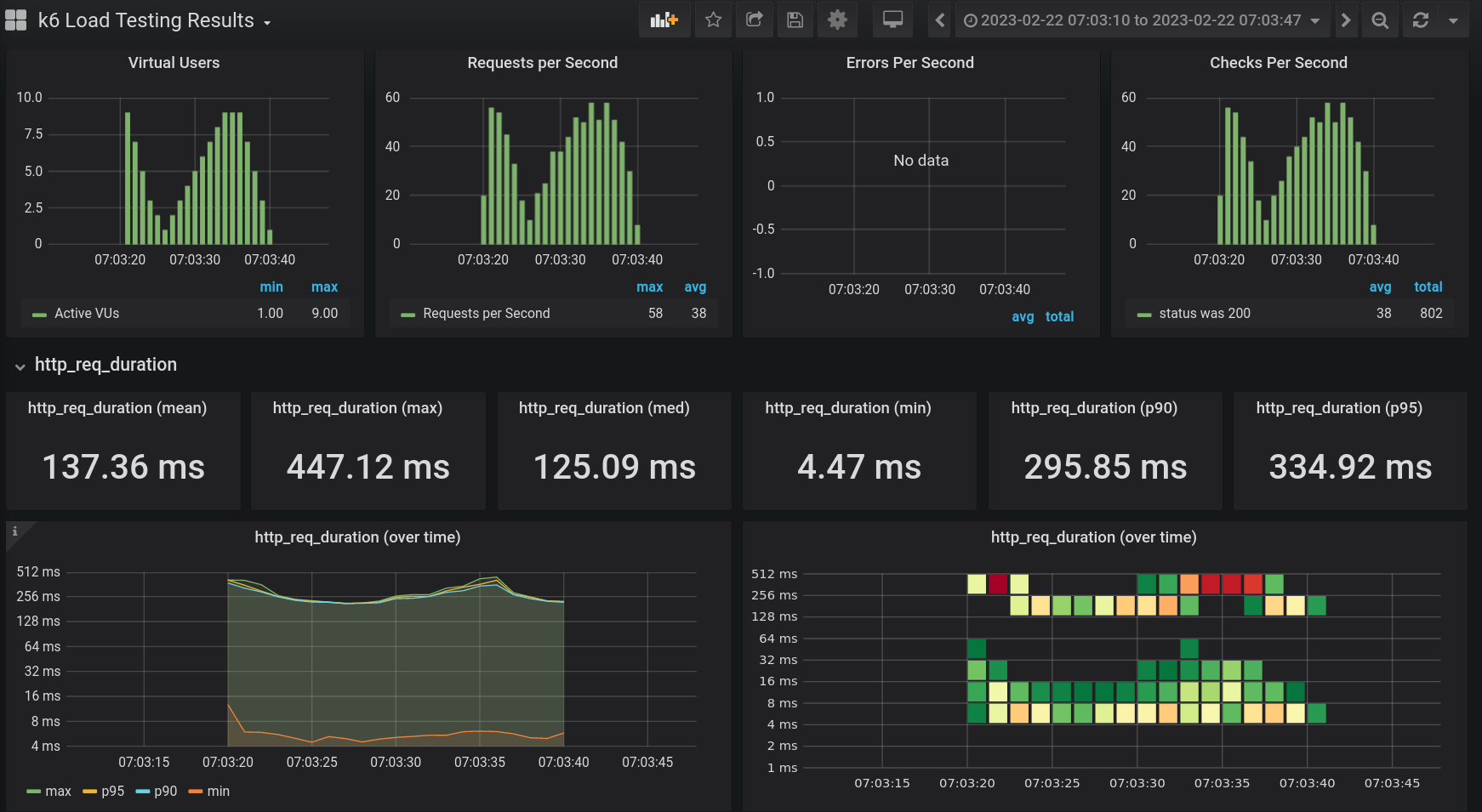This screenshot has width=1482, height=812.
Task: Star this dashboard as favorite
Action: 713,20
